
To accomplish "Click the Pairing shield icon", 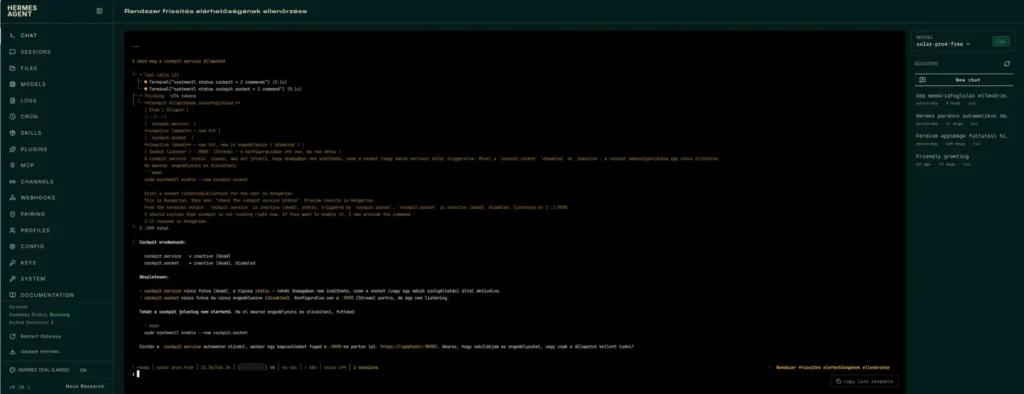I will [12, 214].
